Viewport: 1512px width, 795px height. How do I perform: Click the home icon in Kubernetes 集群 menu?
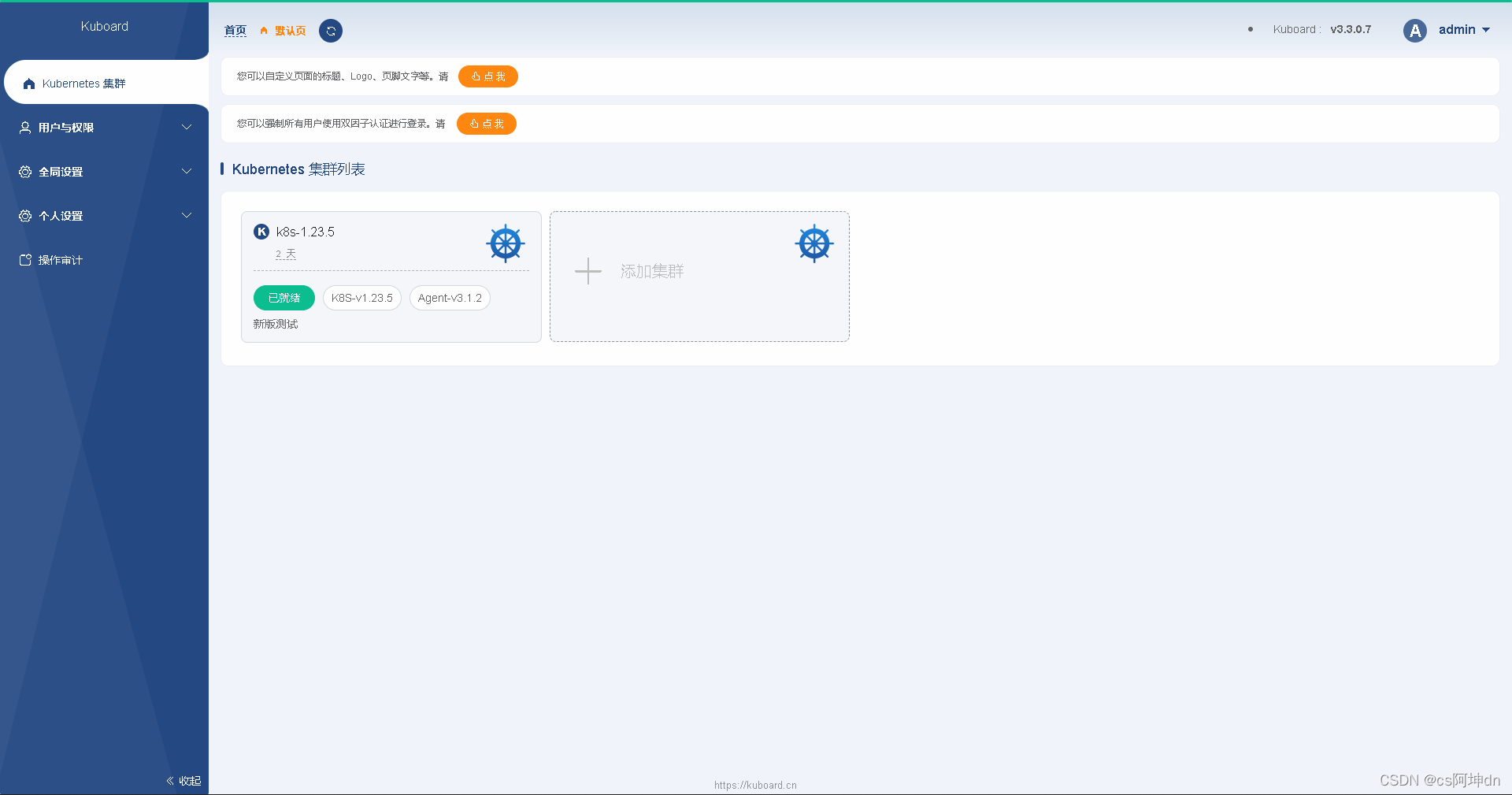(29, 84)
